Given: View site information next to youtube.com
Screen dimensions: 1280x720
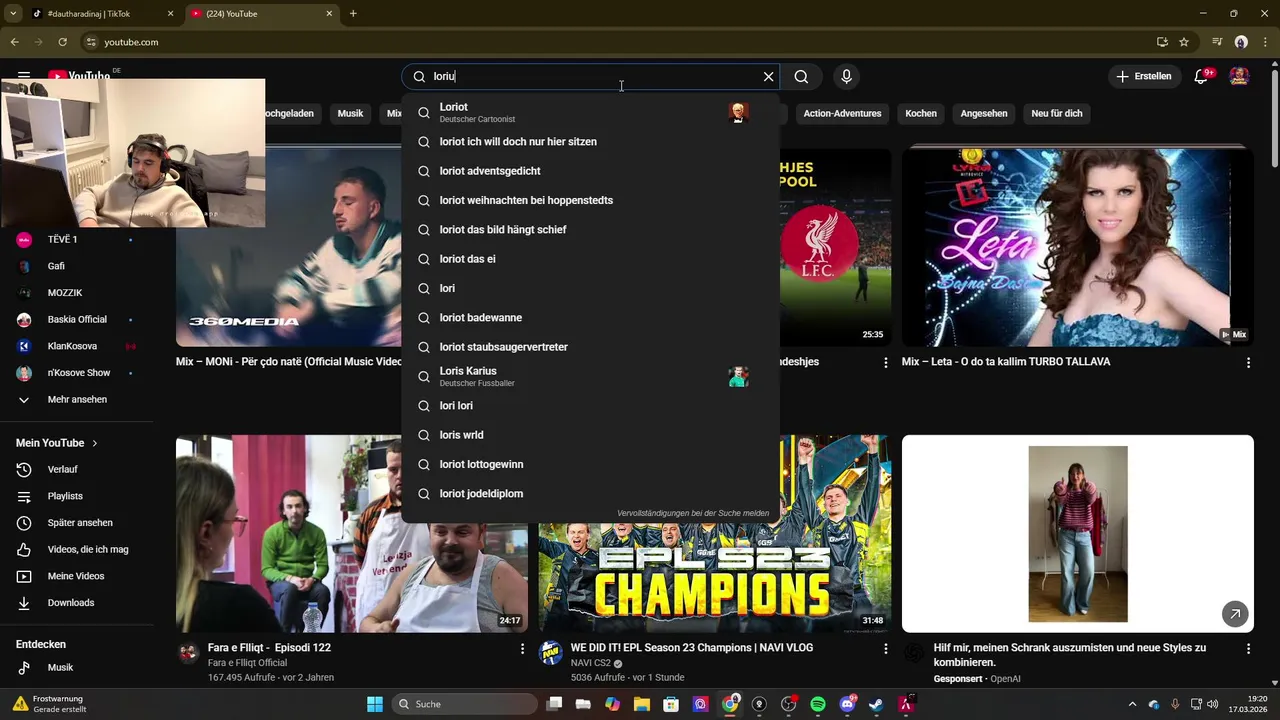Looking at the screenshot, I should [x=91, y=42].
